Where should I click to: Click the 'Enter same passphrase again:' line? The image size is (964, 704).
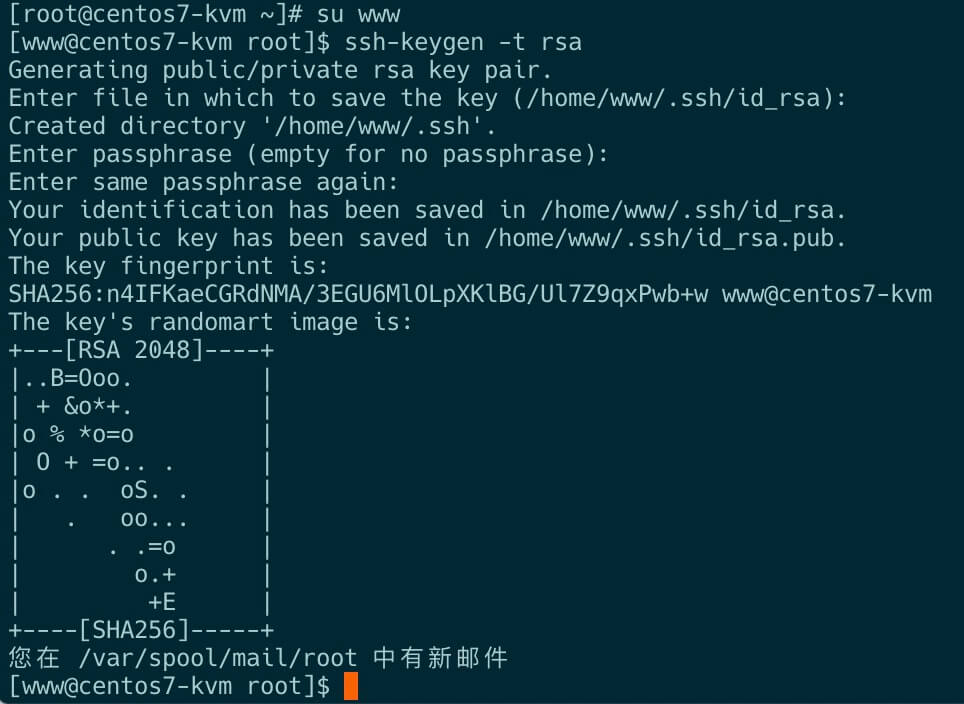[204, 182]
